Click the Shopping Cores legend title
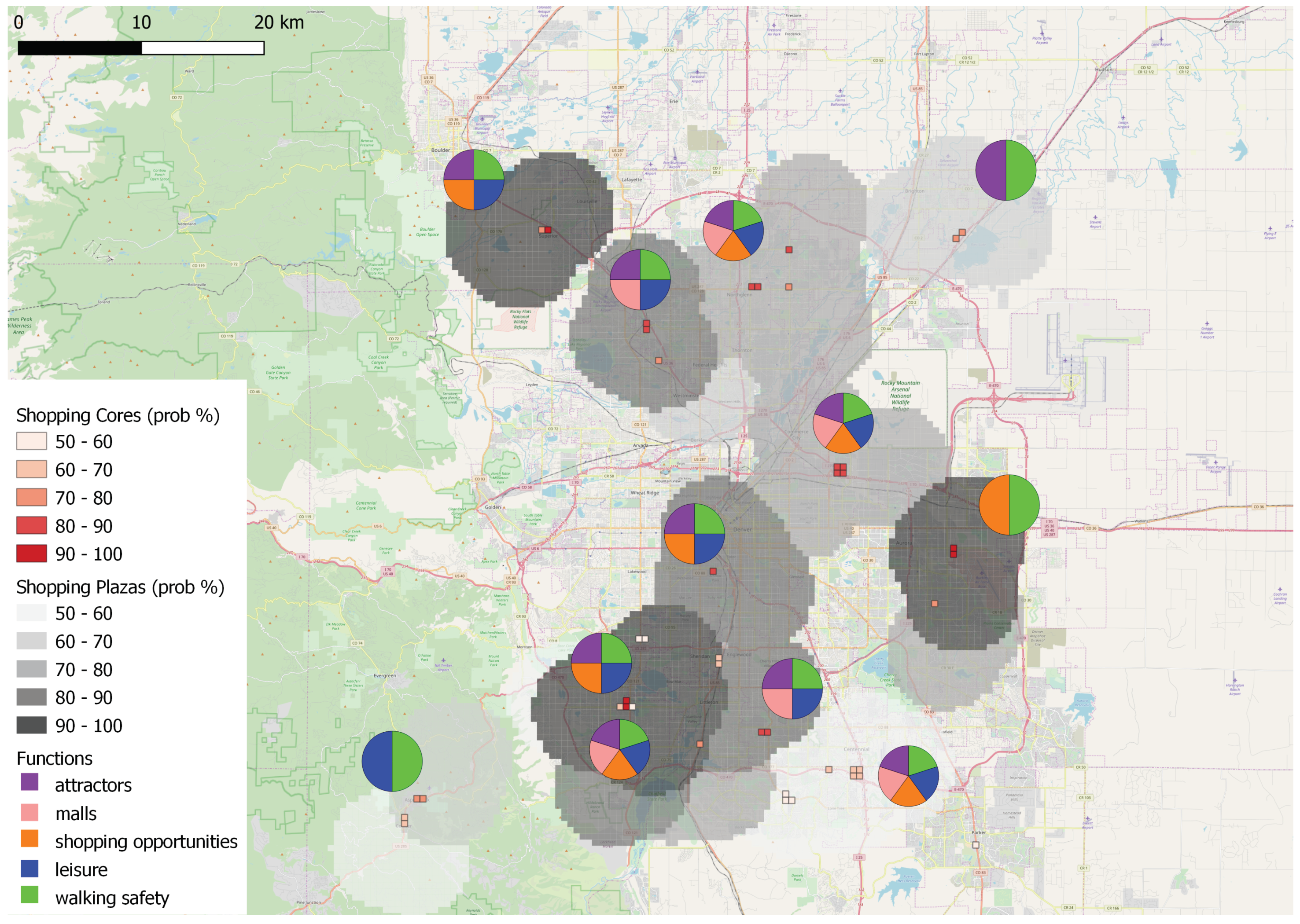This screenshot has height=924, width=1300. (x=118, y=415)
